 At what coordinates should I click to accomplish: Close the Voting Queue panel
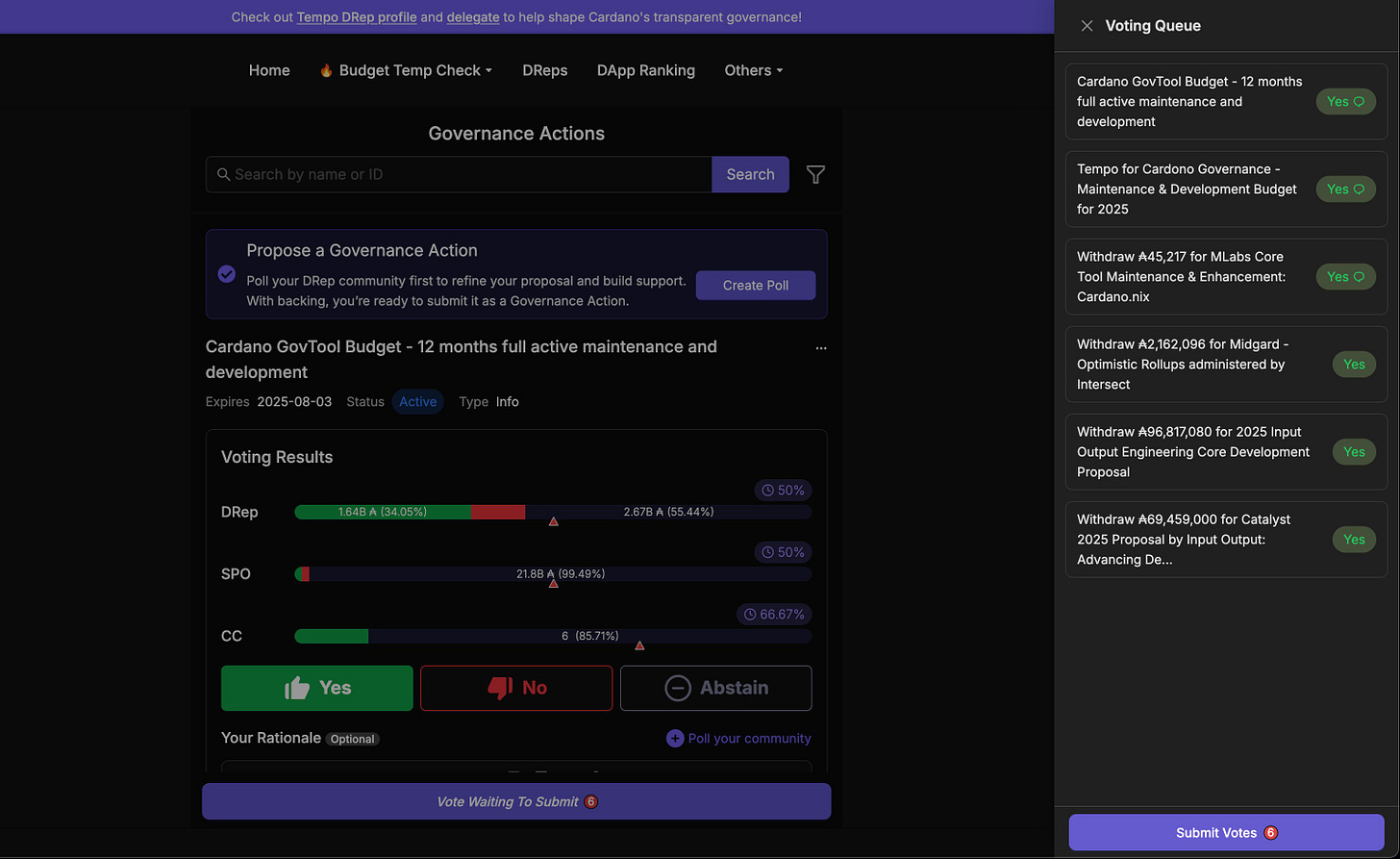pos(1087,26)
